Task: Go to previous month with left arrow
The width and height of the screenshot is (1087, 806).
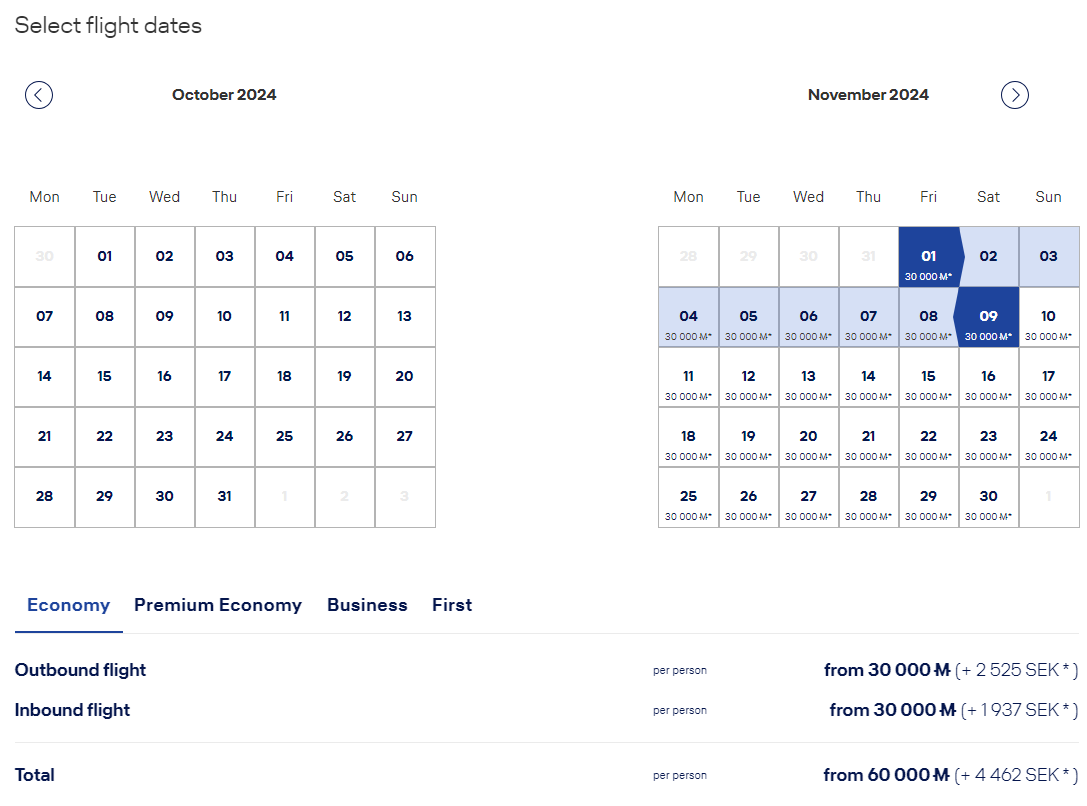Action: coord(39,95)
